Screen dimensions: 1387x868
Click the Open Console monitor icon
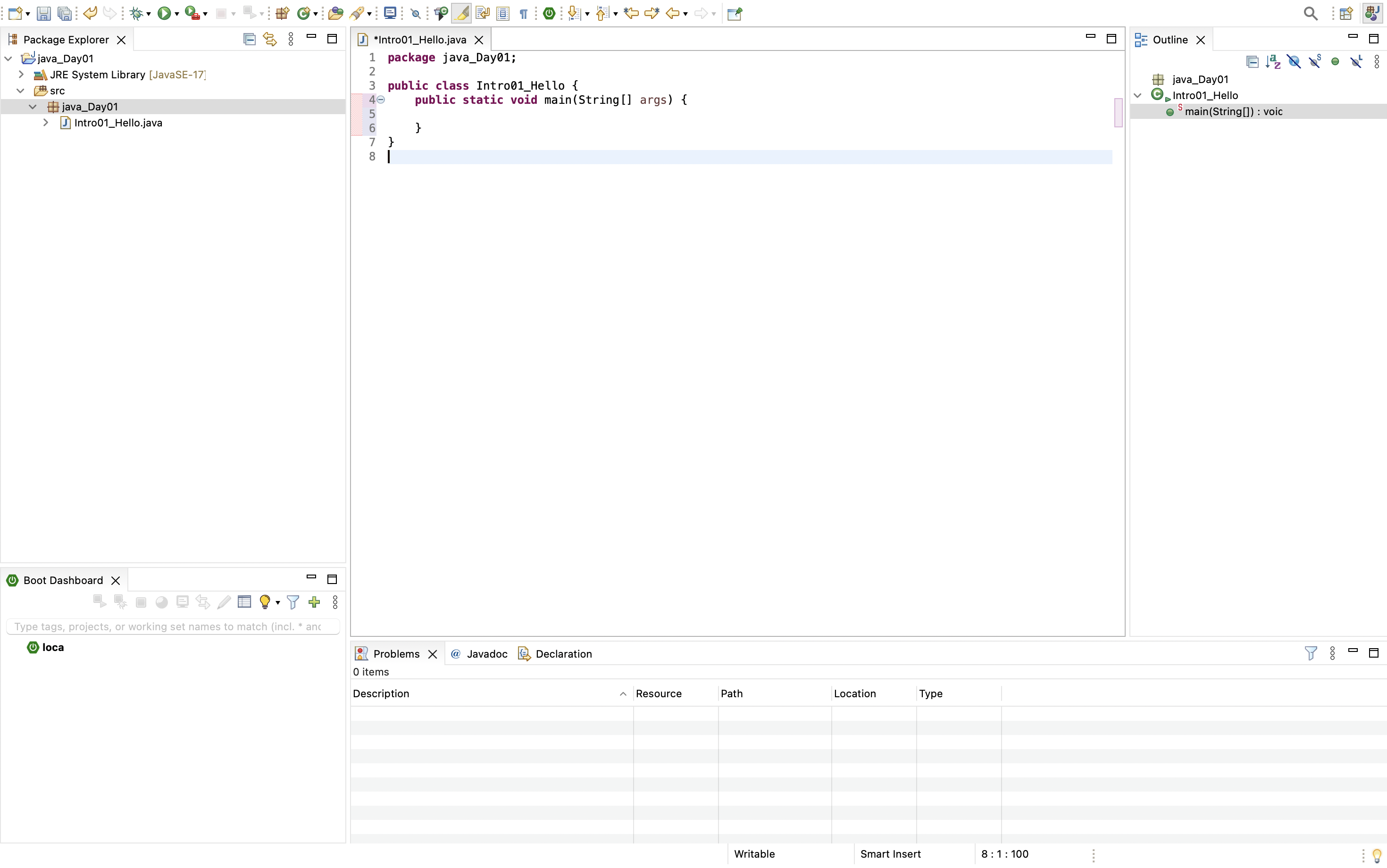390,13
